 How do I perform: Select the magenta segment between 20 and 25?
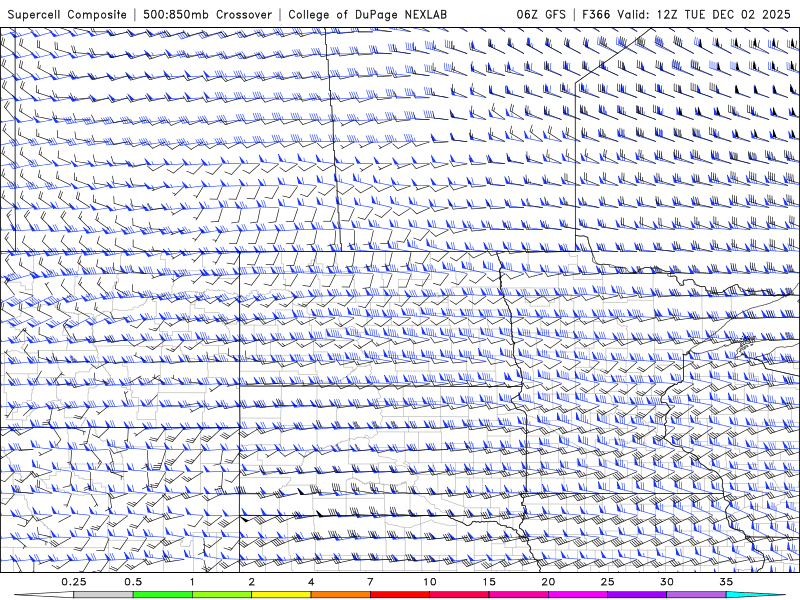(x=578, y=595)
